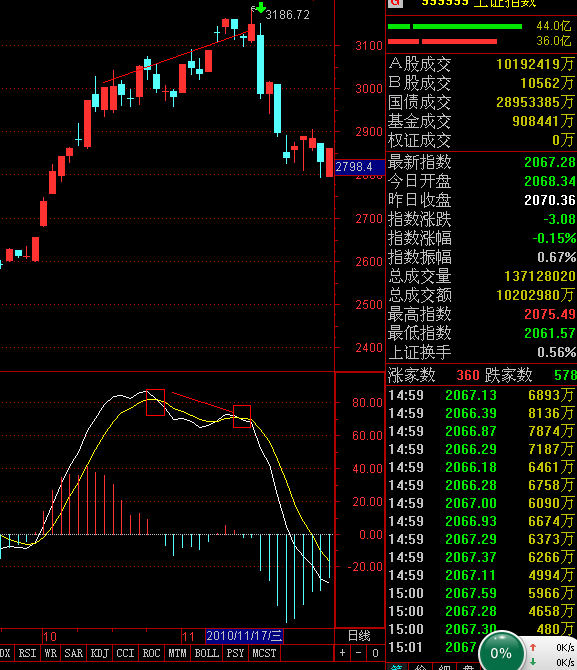Click the month 11 axis label

pos(188,637)
